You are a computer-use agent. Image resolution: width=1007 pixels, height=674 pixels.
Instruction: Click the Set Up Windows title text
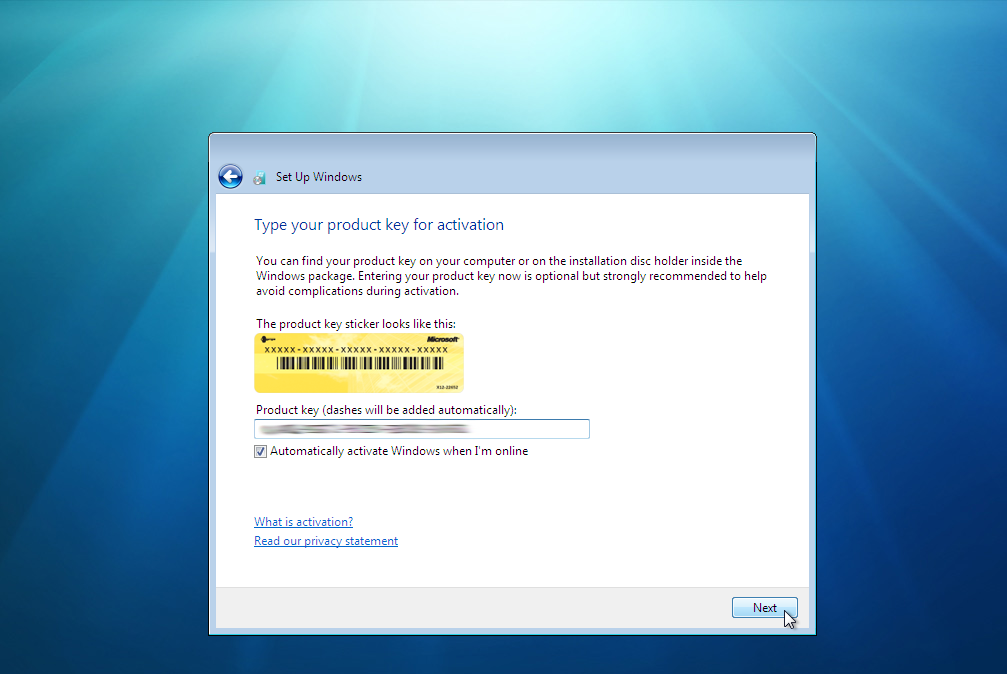coord(319,177)
